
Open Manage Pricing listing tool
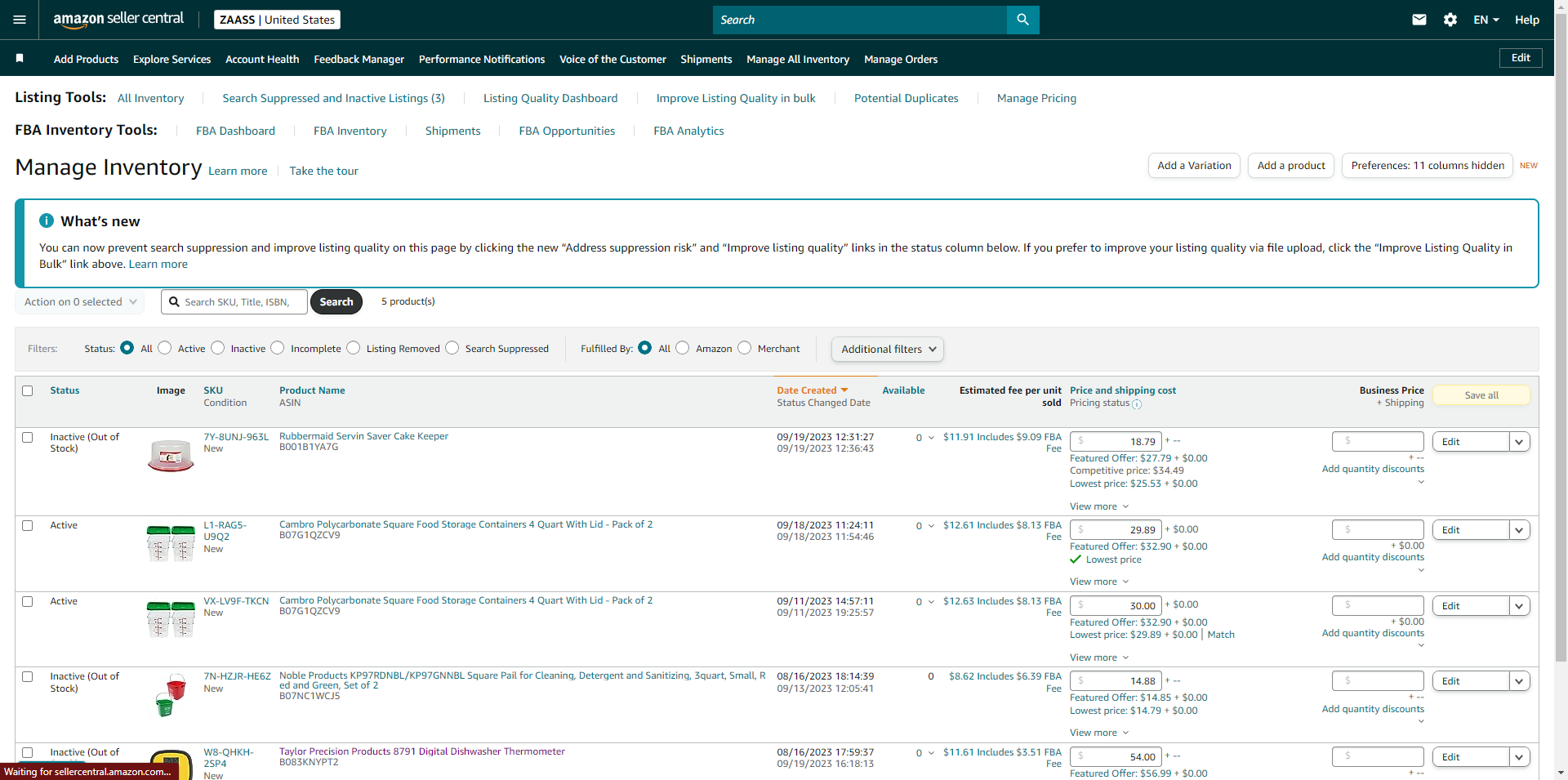coord(1036,98)
